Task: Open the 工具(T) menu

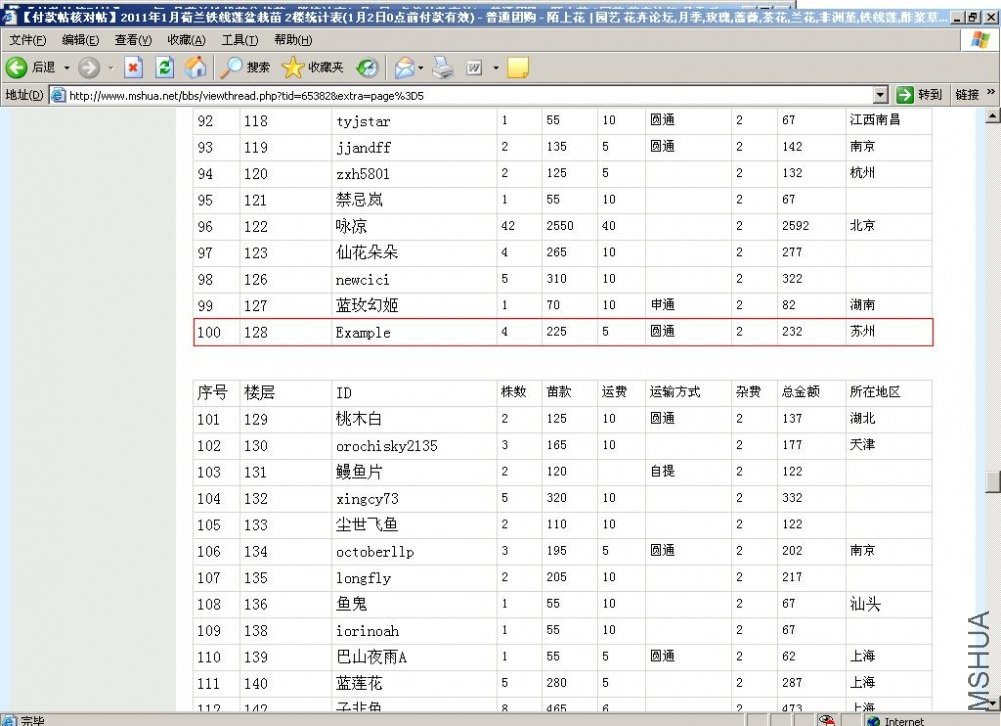Action: click(x=239, y=40)
